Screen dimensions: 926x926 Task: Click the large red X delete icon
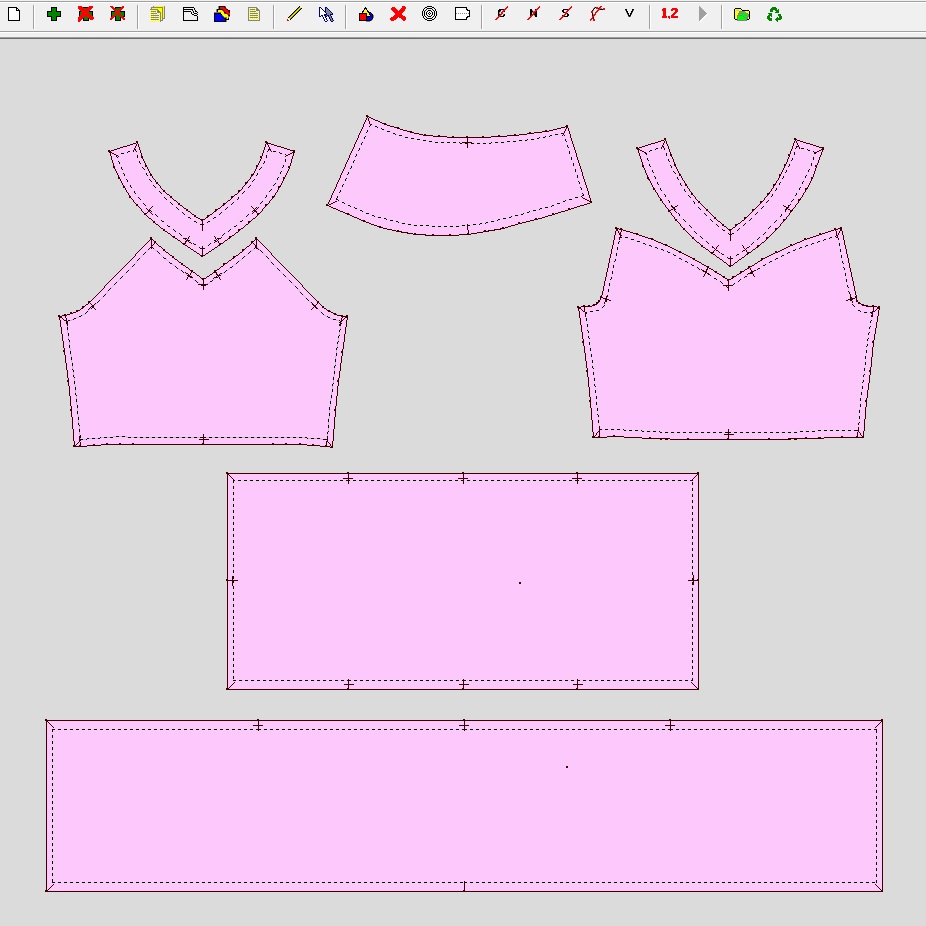click(398, 14)
